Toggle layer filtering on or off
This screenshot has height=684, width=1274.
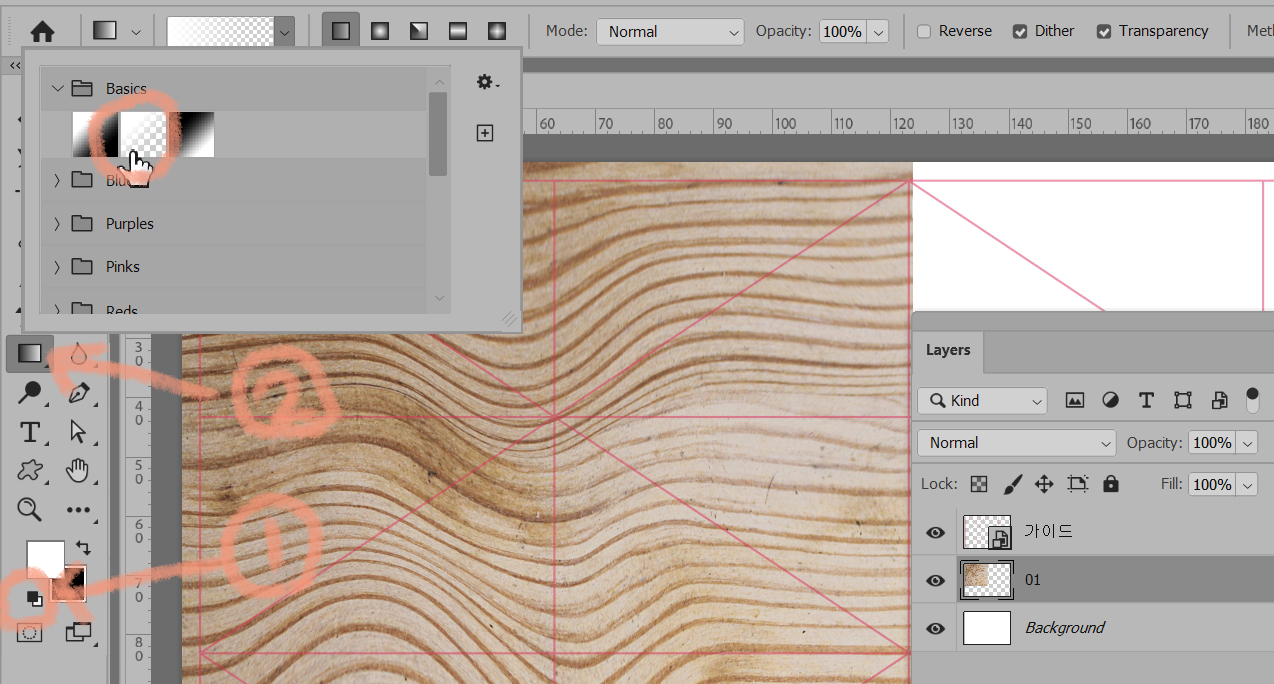pos(1252,400)
